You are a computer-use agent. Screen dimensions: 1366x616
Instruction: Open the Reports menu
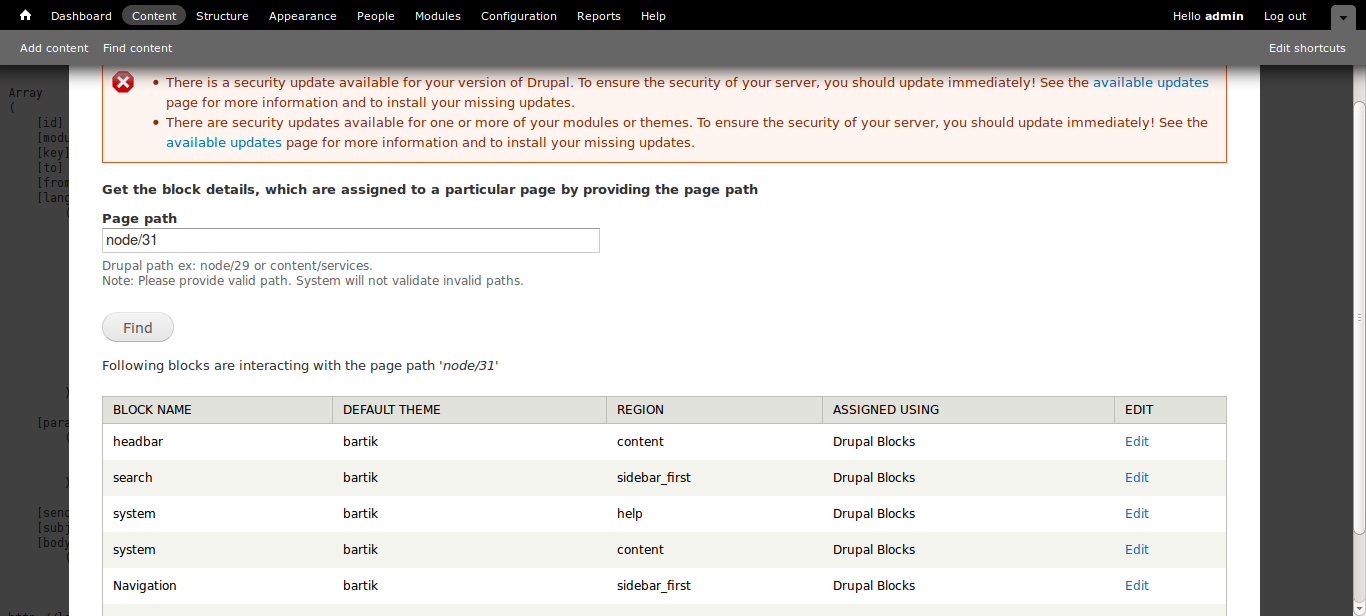coord(598,15)
